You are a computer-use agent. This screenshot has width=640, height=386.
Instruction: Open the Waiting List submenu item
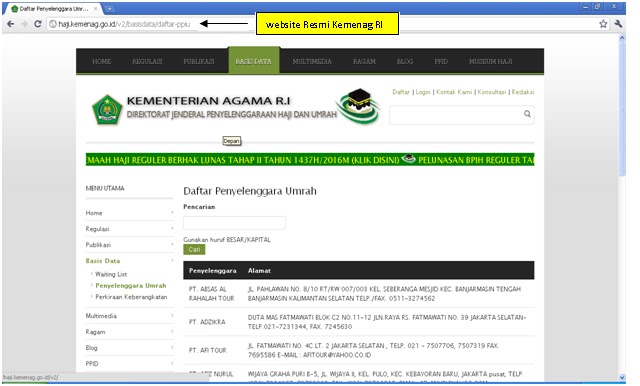coord(111,274)
